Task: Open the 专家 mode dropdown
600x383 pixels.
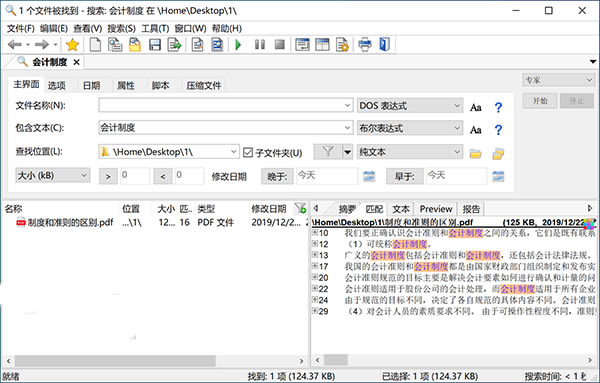Action: click(x=558, y=80)
